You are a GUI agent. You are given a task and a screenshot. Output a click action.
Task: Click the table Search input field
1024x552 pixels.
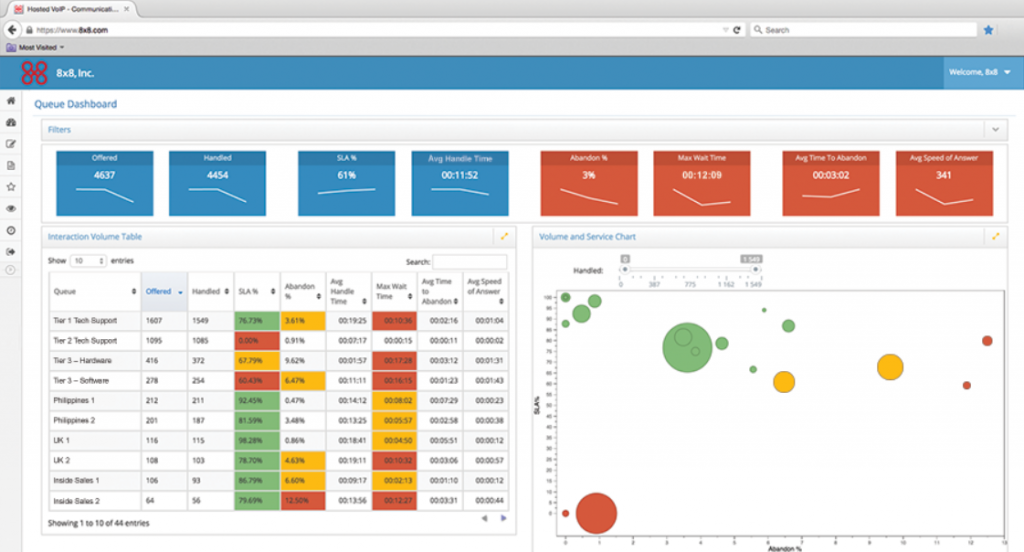469,262
